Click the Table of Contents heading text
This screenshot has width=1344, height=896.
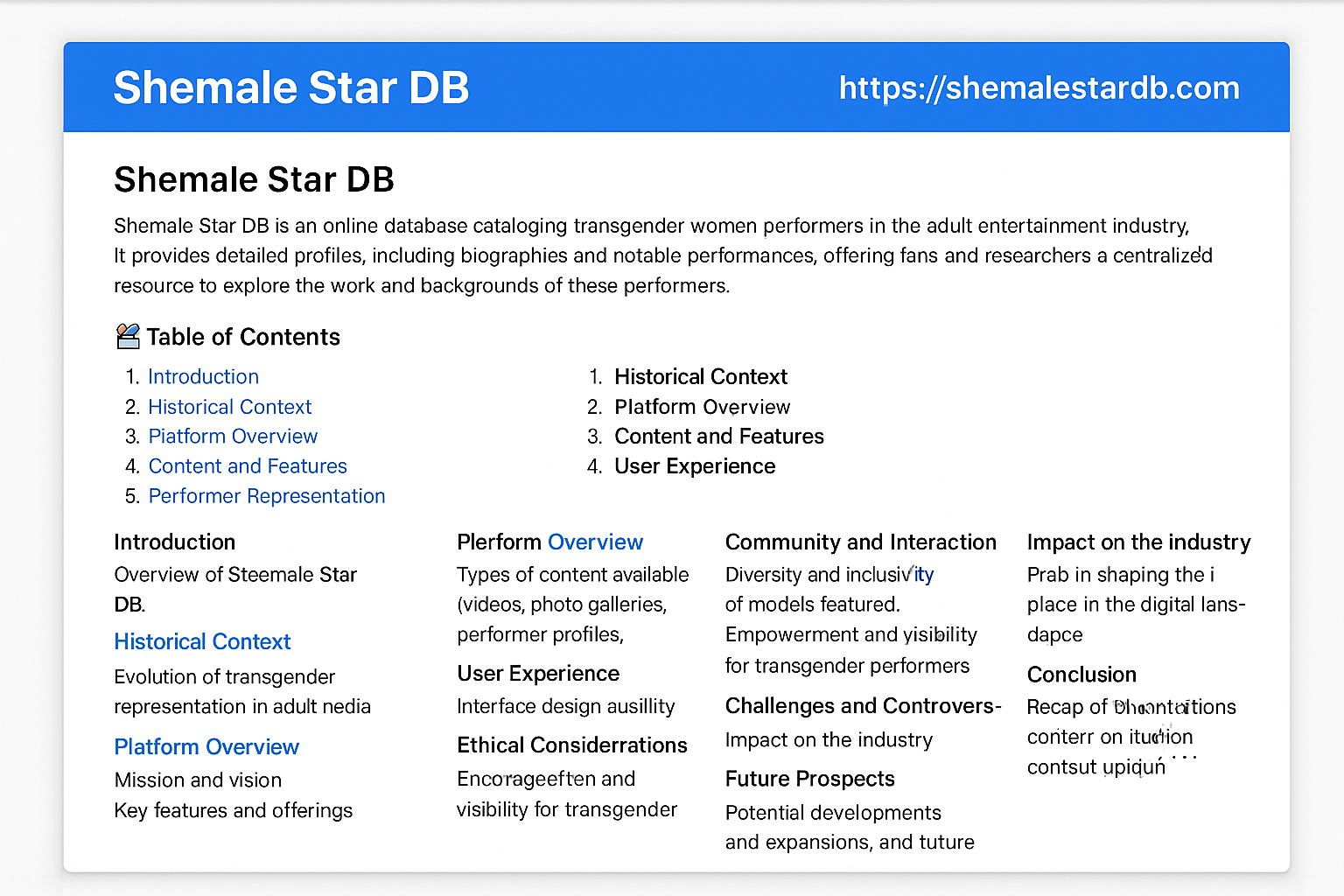(x=243, y=337)
